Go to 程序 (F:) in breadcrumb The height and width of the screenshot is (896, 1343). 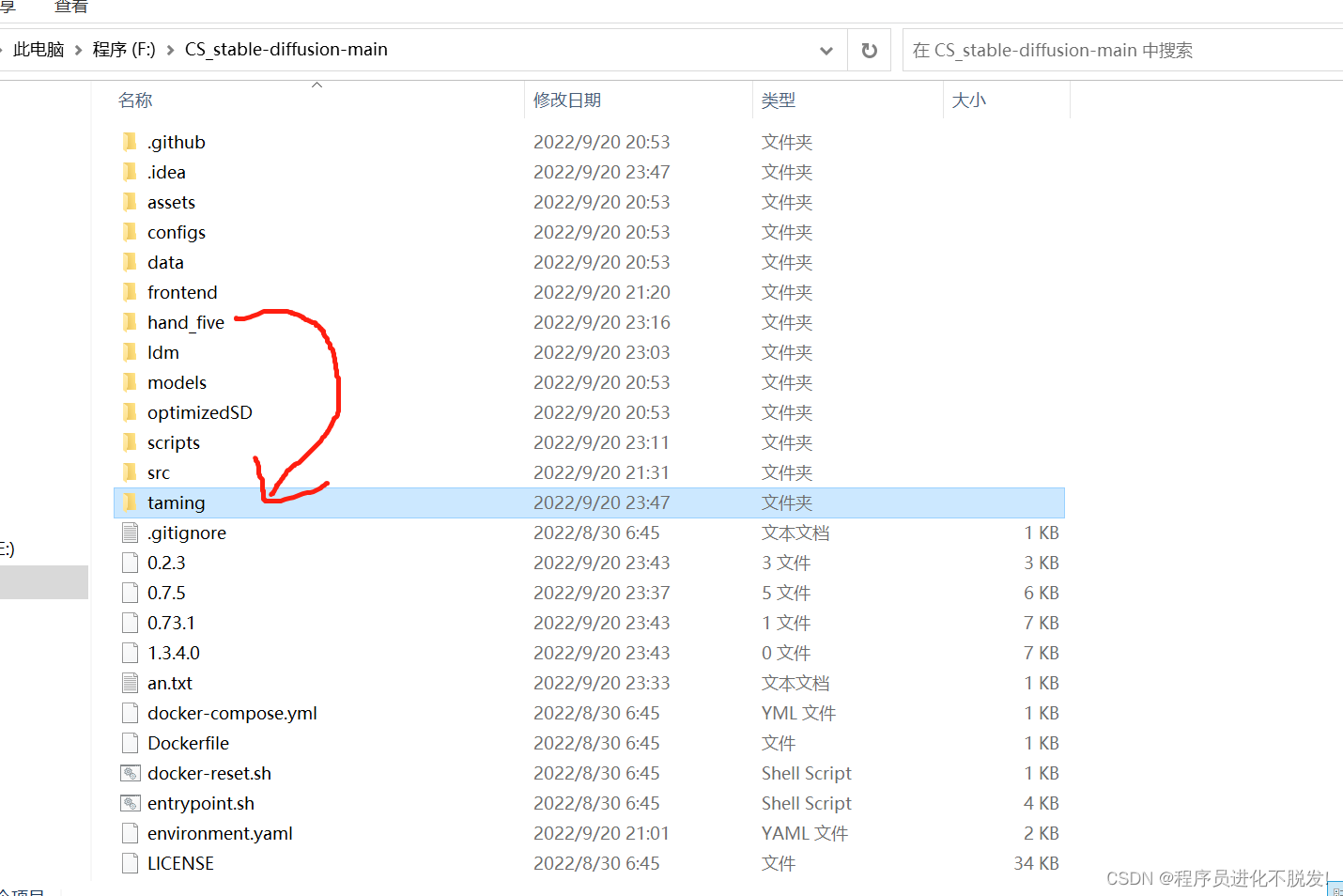click(124, 50)
